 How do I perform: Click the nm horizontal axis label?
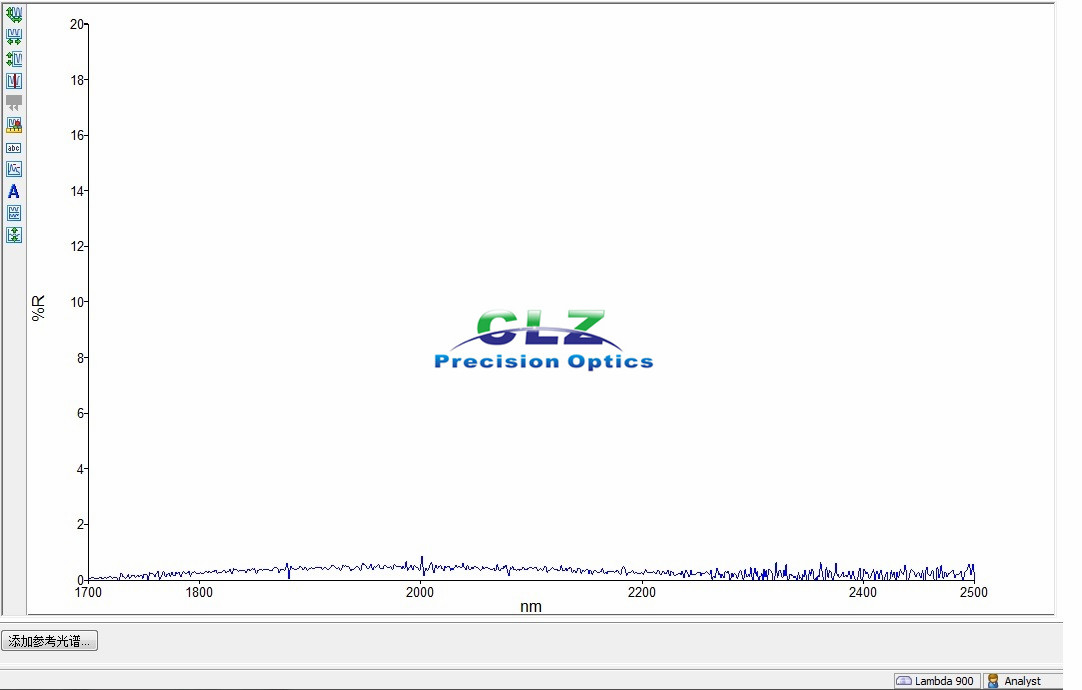tap(531, 607)
